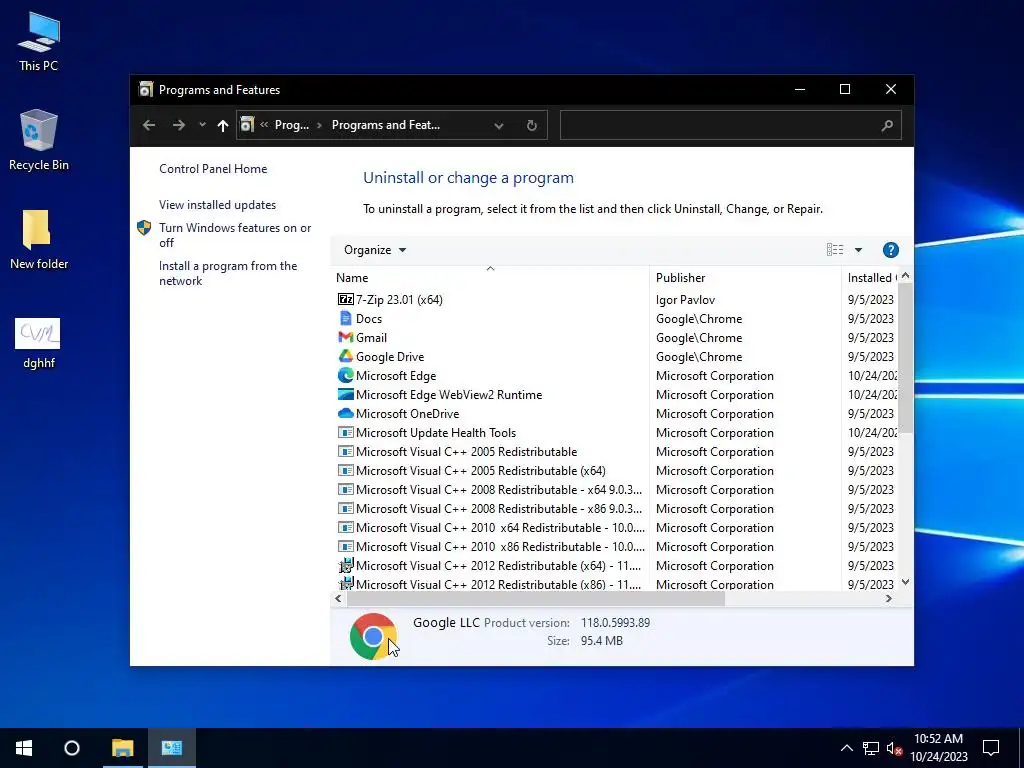Open the Windows Start button
This screenshot has height=768, width=1024.
24,748
